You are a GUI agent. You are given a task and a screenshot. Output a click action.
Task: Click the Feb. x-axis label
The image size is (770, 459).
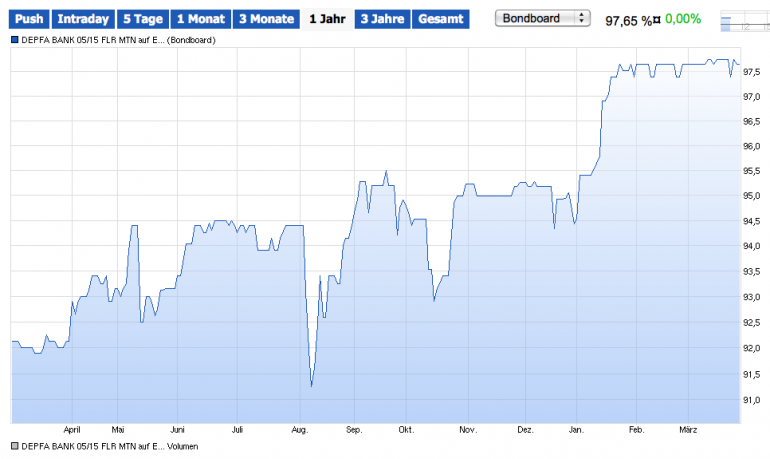(636, 430)
